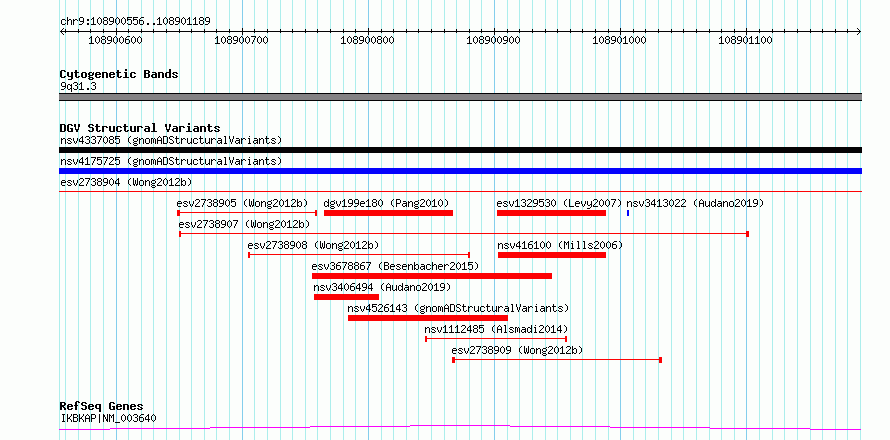Click ruler position 108901000
890x440 pixels.
(x=619, y=40)
